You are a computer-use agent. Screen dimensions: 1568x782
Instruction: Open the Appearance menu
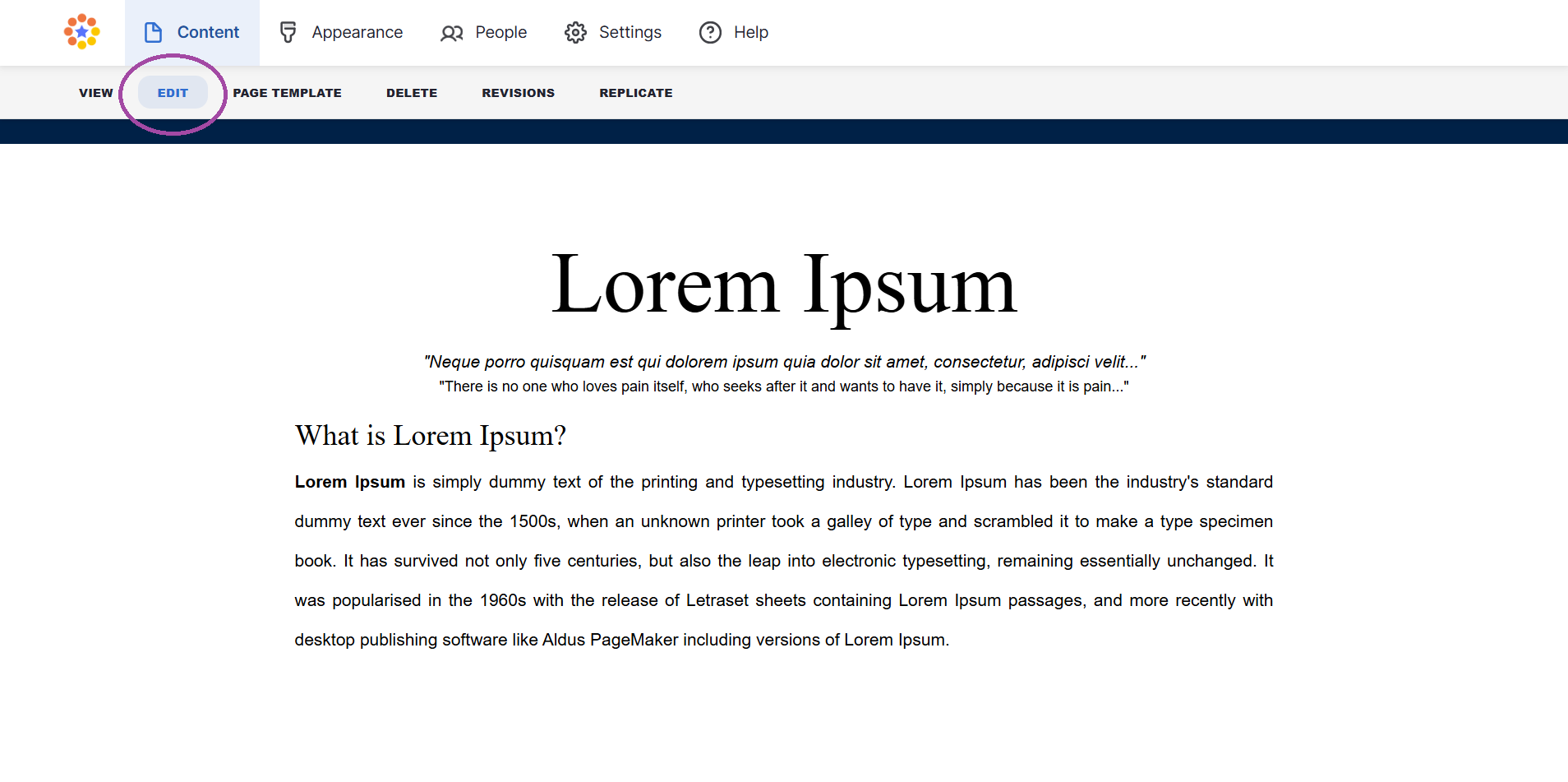click(x=357, y=32)
